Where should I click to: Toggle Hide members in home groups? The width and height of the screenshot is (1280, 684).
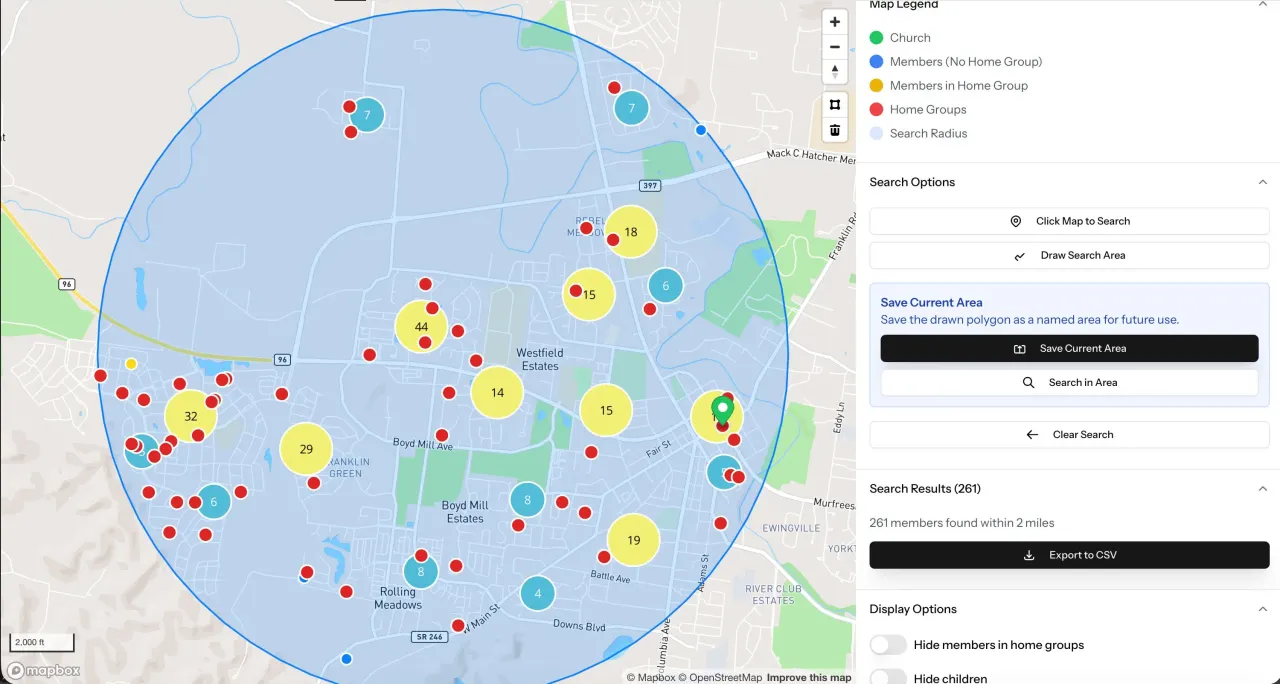click(x=888, y=645)
